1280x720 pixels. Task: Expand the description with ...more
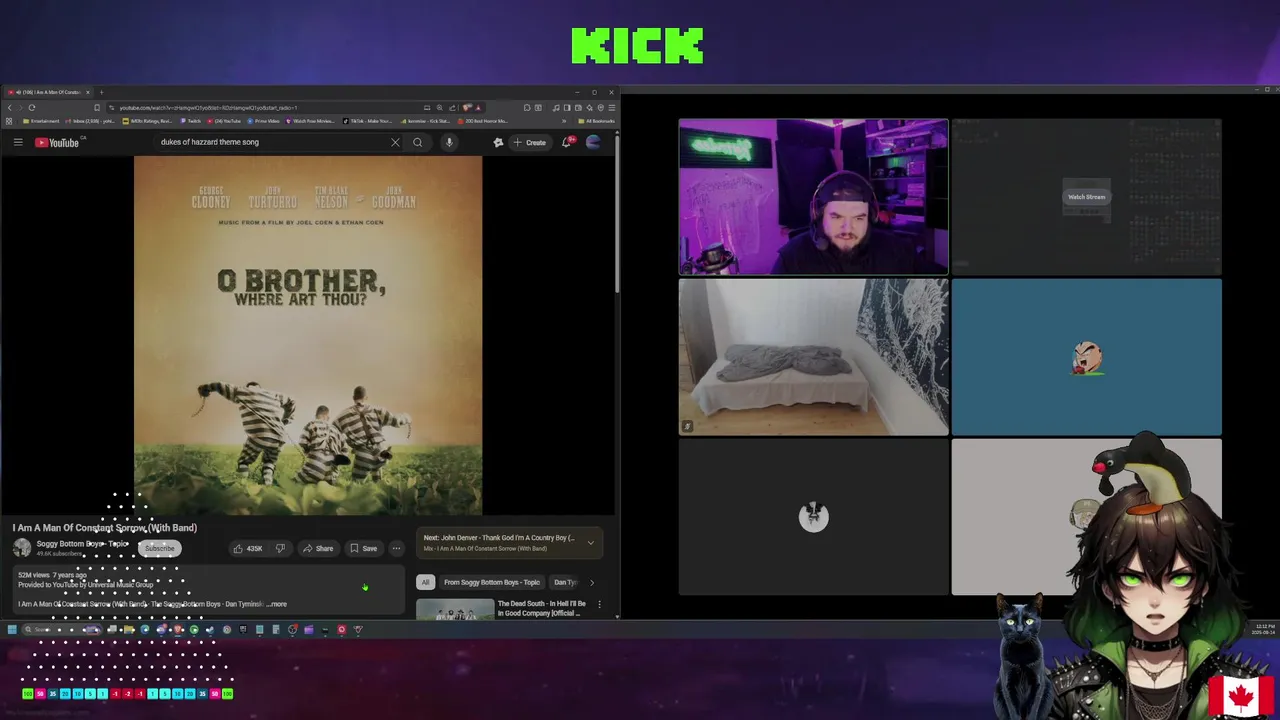[x=277, y=604]
